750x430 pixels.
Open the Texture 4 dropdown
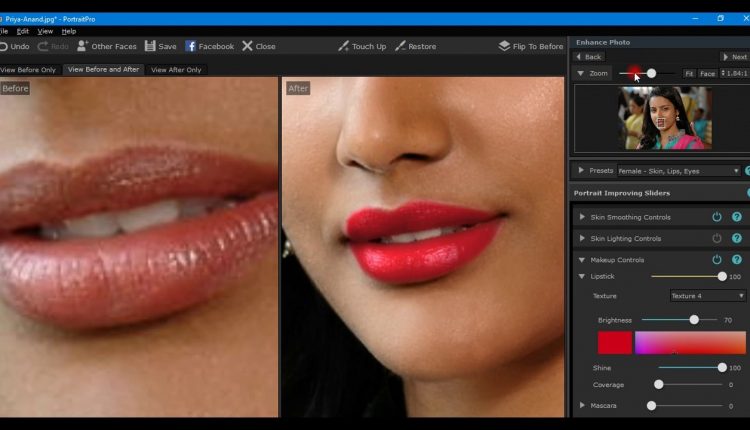pyautogui.click(x=707, y=296)
